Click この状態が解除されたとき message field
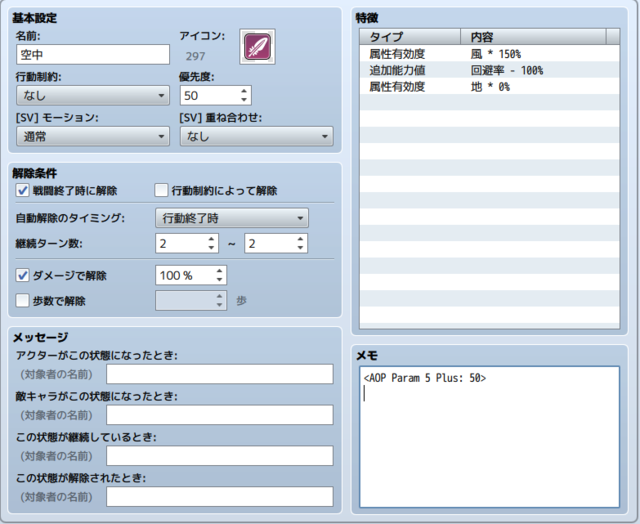 (x=220, y=497)
